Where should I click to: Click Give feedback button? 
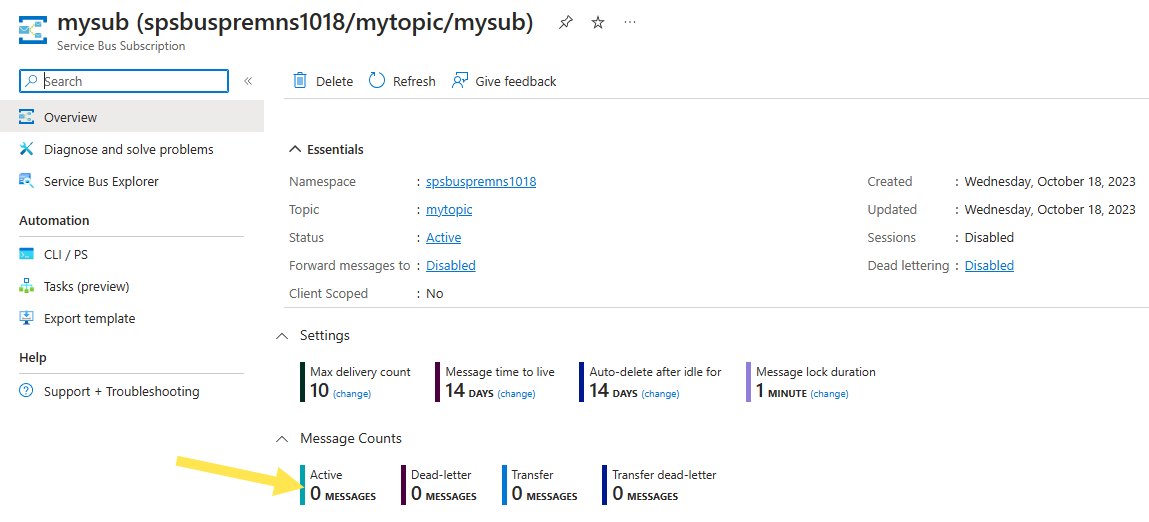[x=504, y=81]
